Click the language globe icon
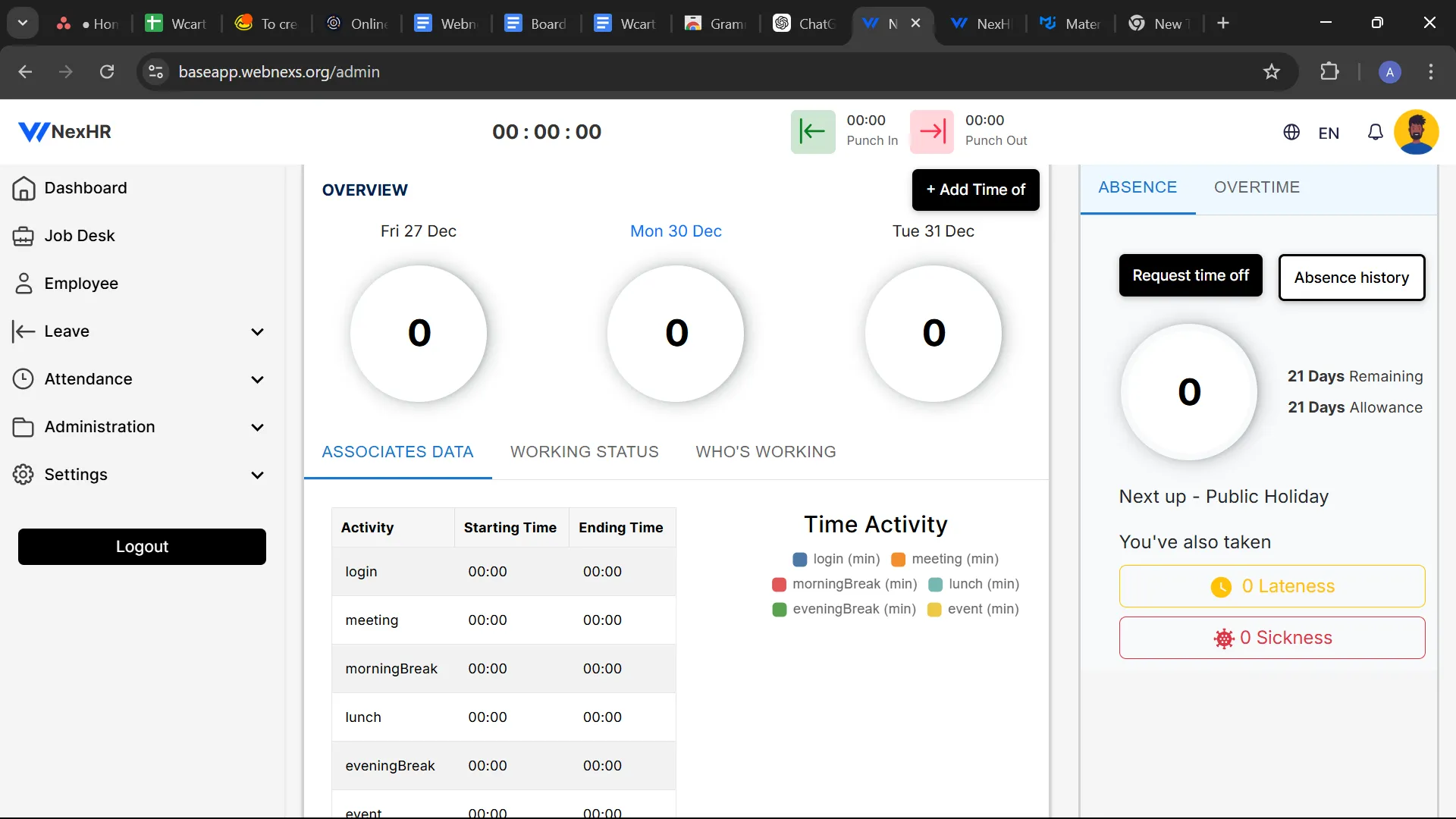This screenshot has width=1456, height=819. point(1291,133)
